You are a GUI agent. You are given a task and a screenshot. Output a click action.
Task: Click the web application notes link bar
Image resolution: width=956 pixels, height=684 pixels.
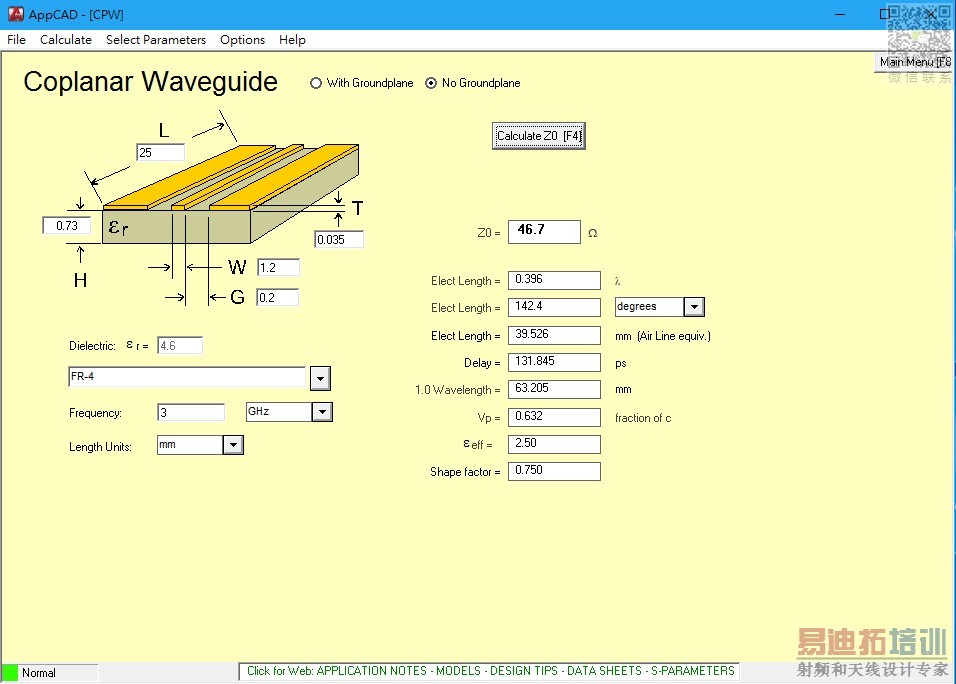(490, 671)
